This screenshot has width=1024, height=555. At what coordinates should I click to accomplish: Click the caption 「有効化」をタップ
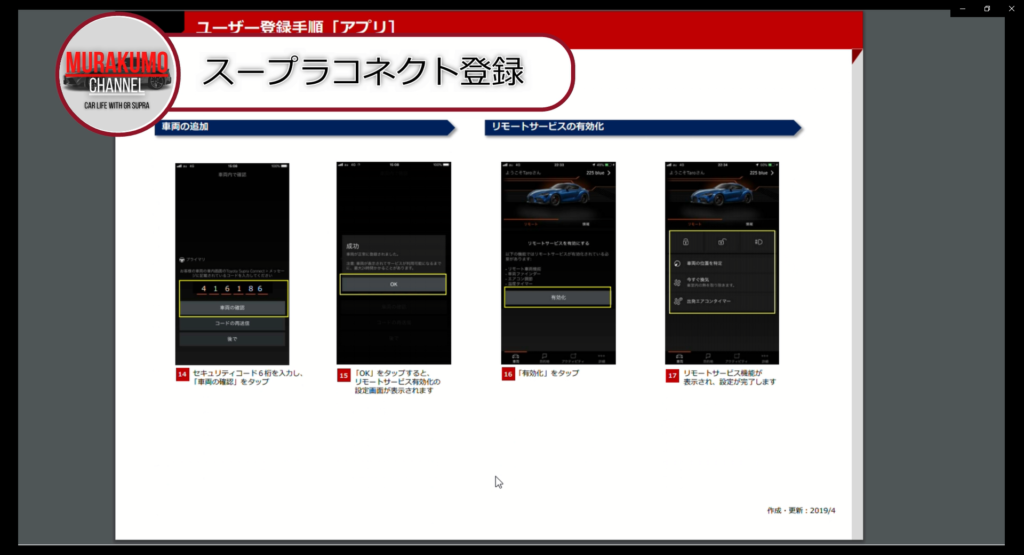point(547,373)
